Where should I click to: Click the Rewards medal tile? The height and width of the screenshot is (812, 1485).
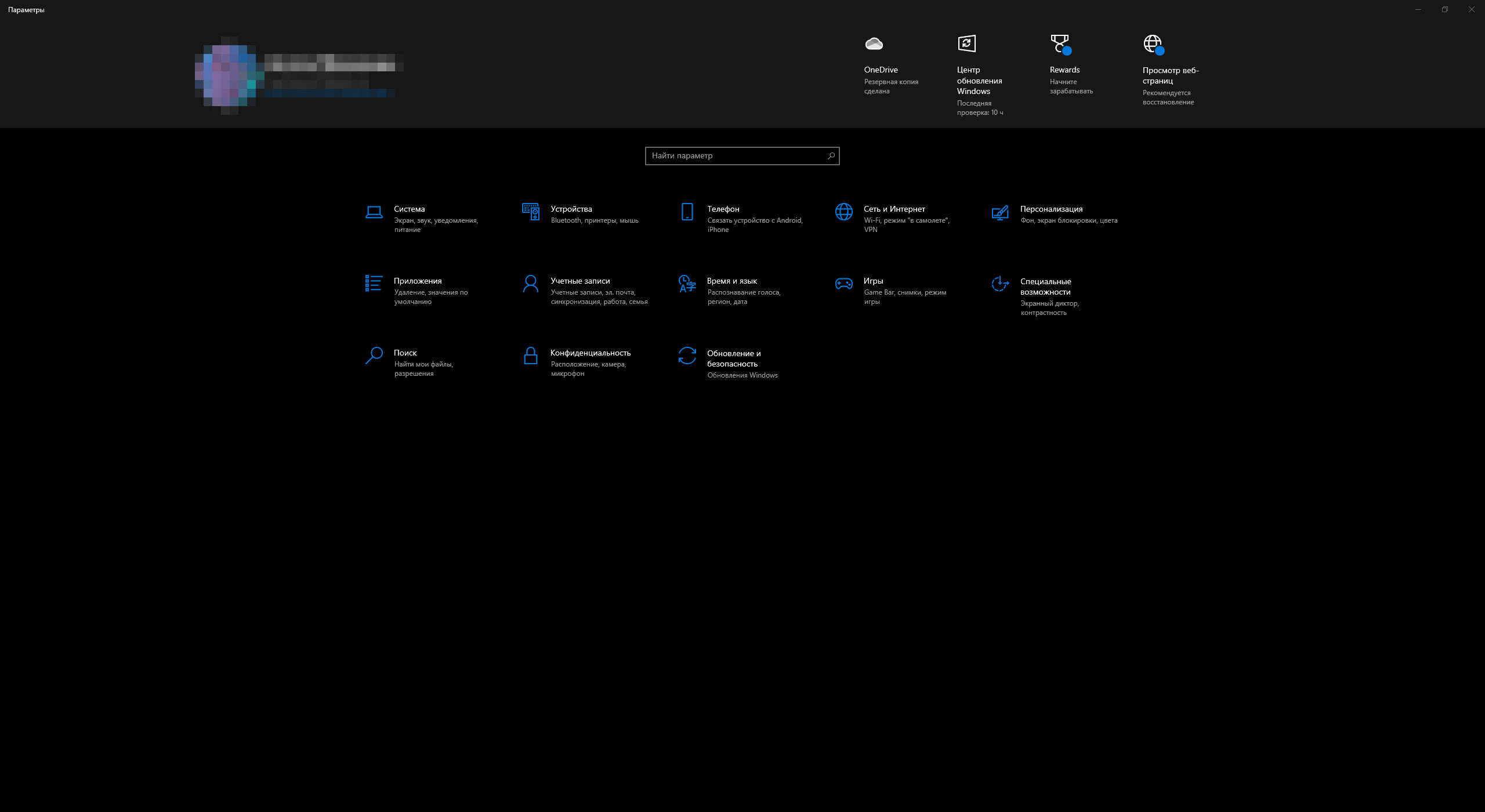1060,44
